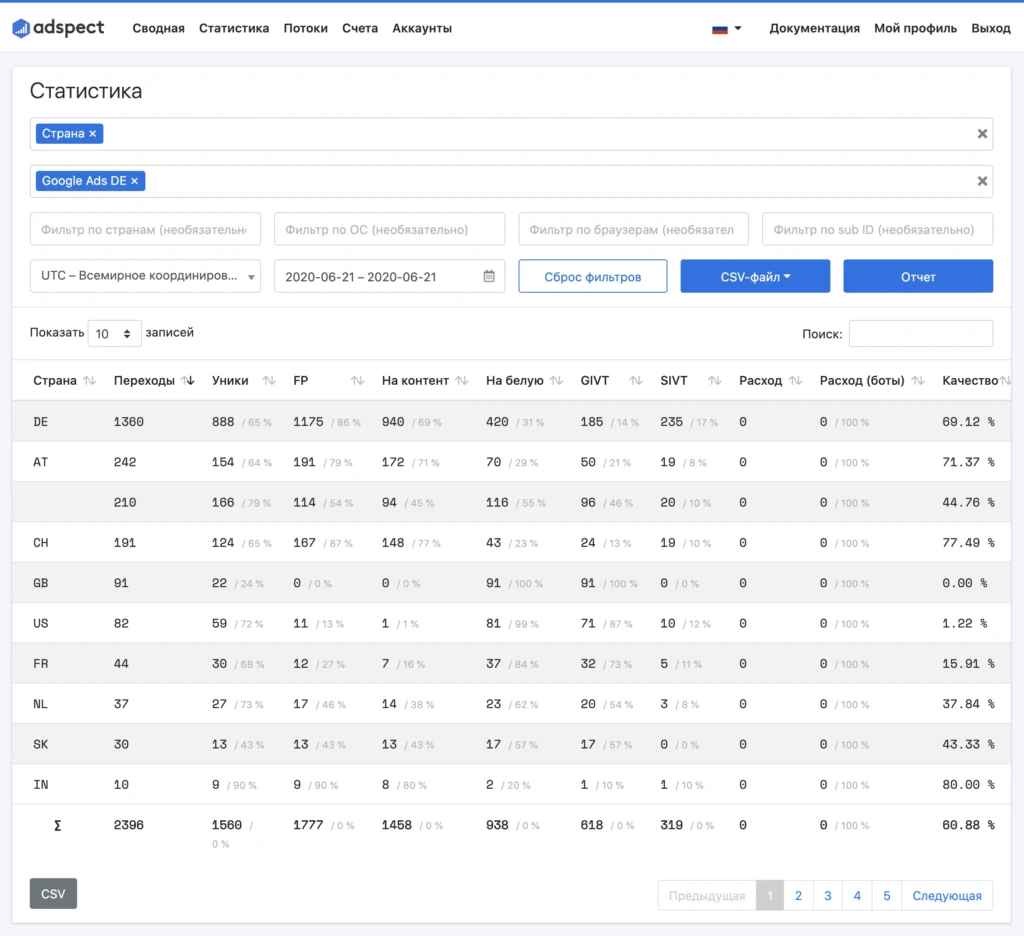Open the calendar icon in date range
The height and width of the screenshot is (936, 1024).
488,276
